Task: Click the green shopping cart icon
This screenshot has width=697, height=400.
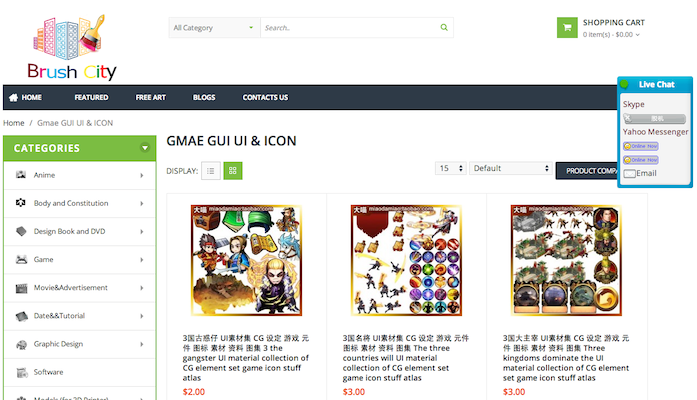Action: click(567, 28)
